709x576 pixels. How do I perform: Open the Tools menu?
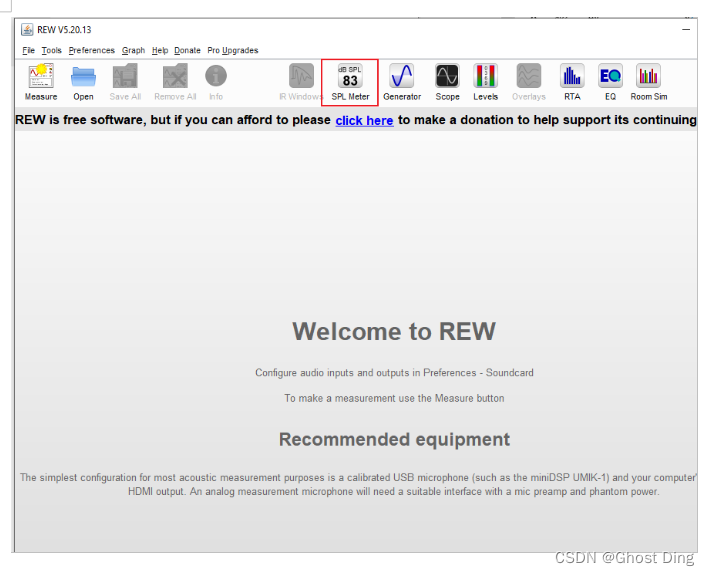(x=52, y=50)
